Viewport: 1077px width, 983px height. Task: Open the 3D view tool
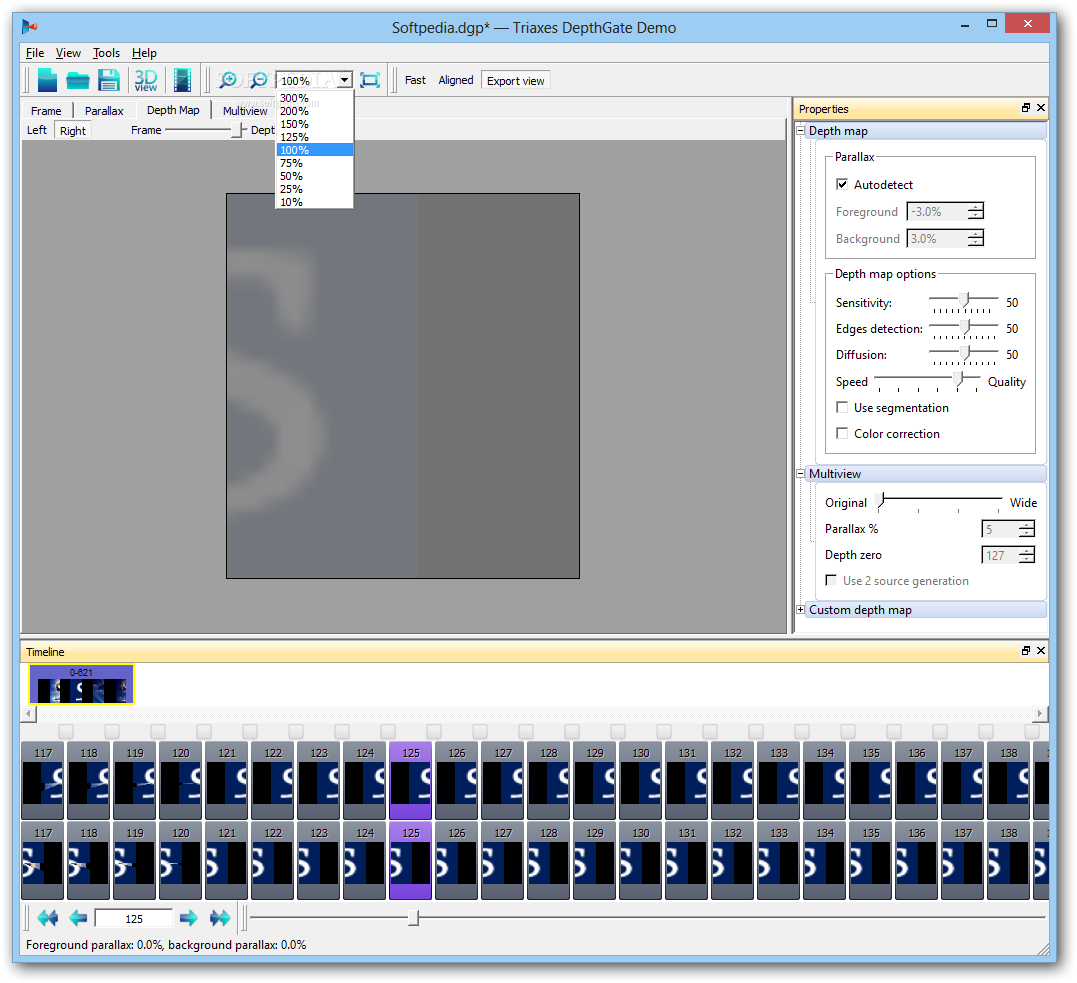[146, 80]
